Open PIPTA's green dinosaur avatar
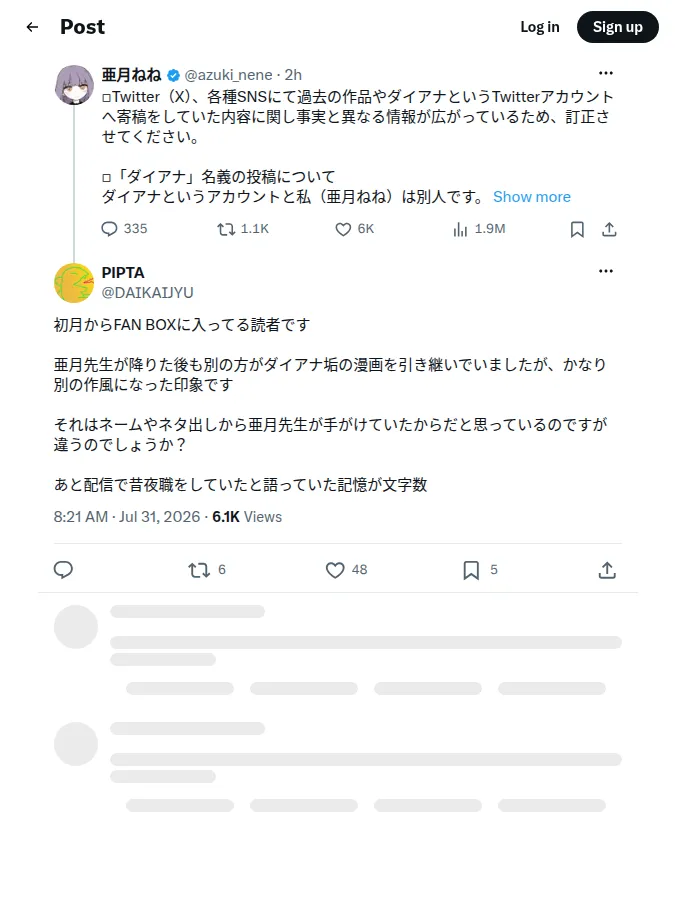Image resolution: width=675 pixels, height=900 pixels. [74, 283]
